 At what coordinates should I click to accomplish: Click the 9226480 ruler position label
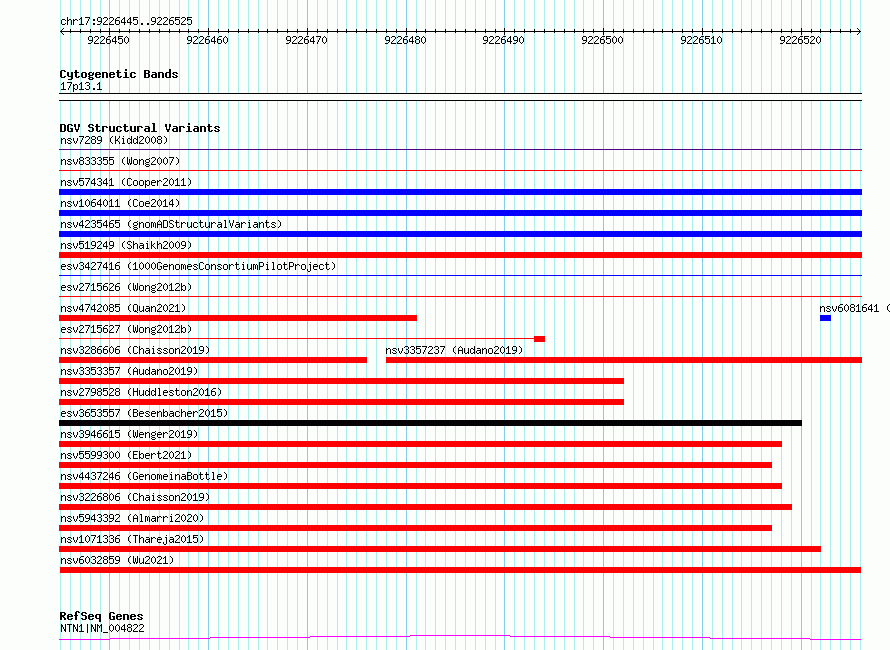click(x=405, y=40)
